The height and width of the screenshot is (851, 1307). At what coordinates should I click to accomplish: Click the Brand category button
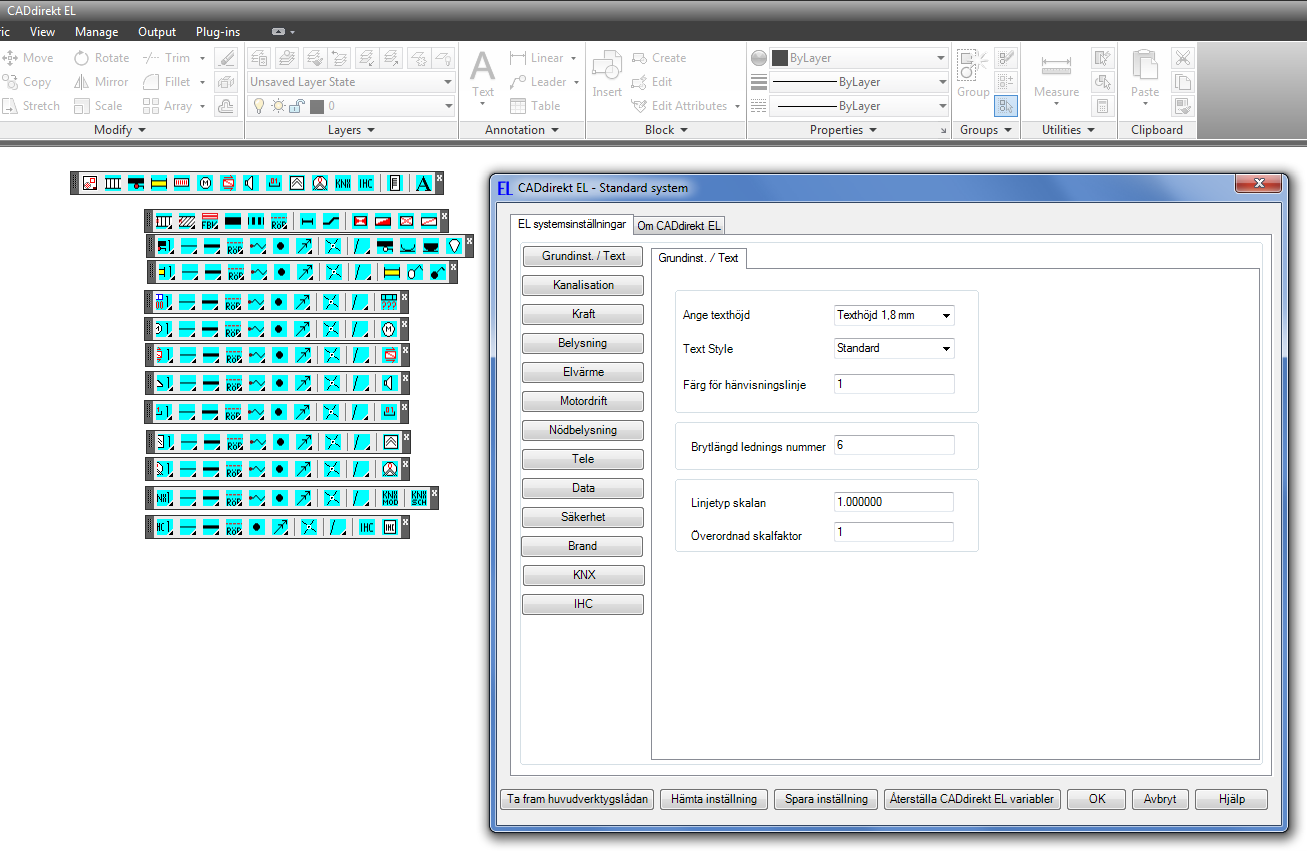pos(583,546)
